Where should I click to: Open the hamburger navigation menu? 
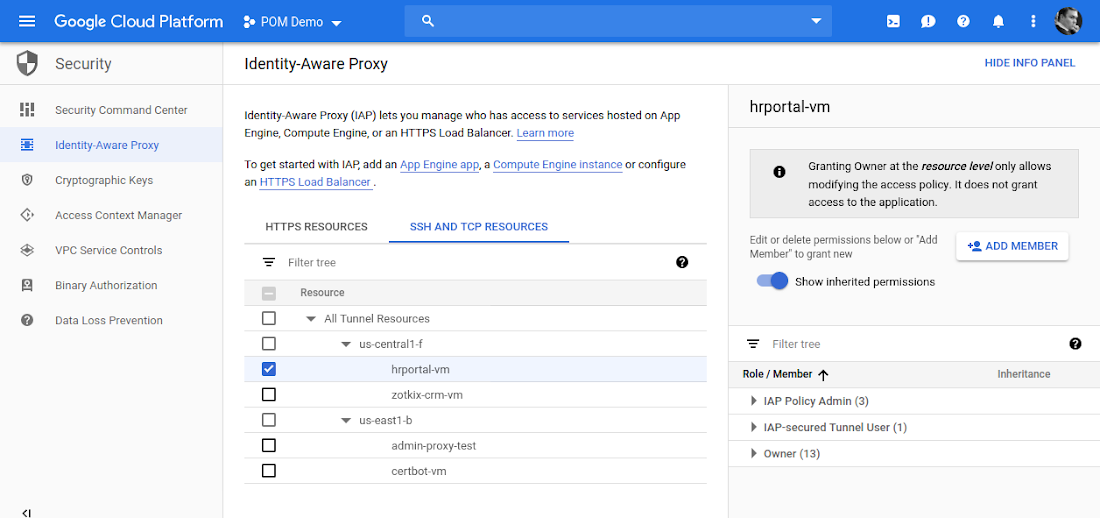pyautogui.click(x=27, y=21)
